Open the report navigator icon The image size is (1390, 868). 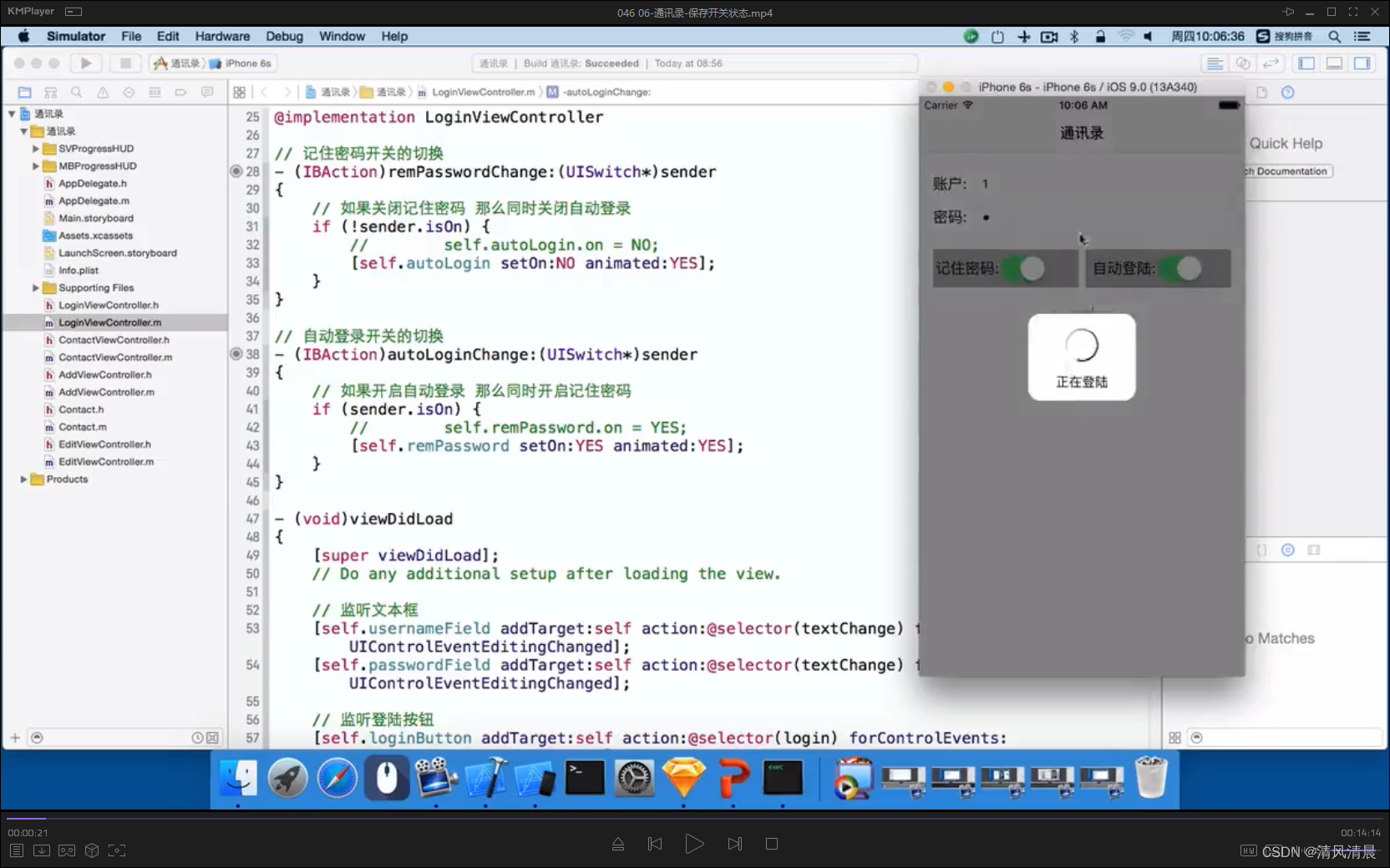[x=207, y=93]
